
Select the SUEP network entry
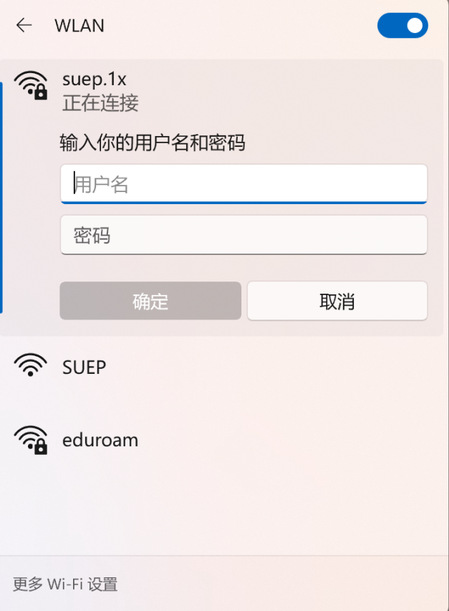(221, 367)
